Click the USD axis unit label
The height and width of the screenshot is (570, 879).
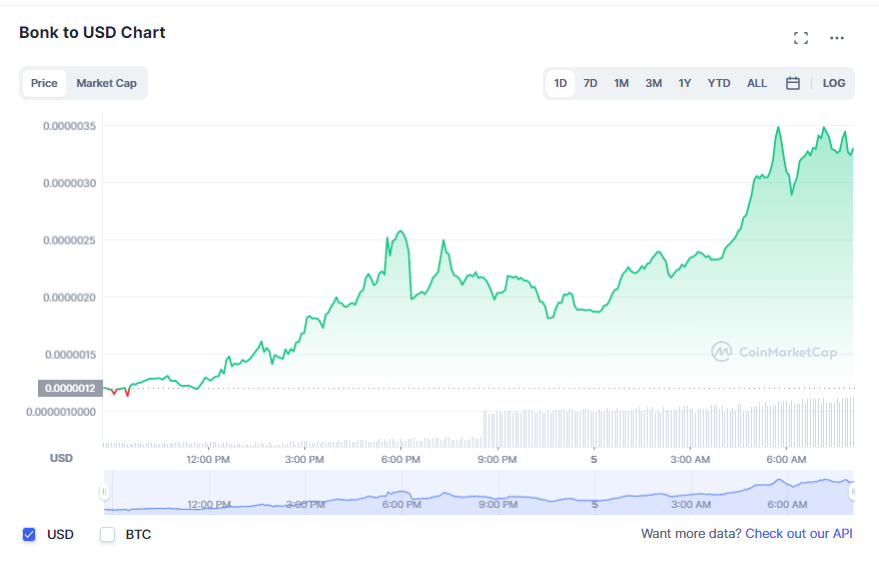(61, 458)
